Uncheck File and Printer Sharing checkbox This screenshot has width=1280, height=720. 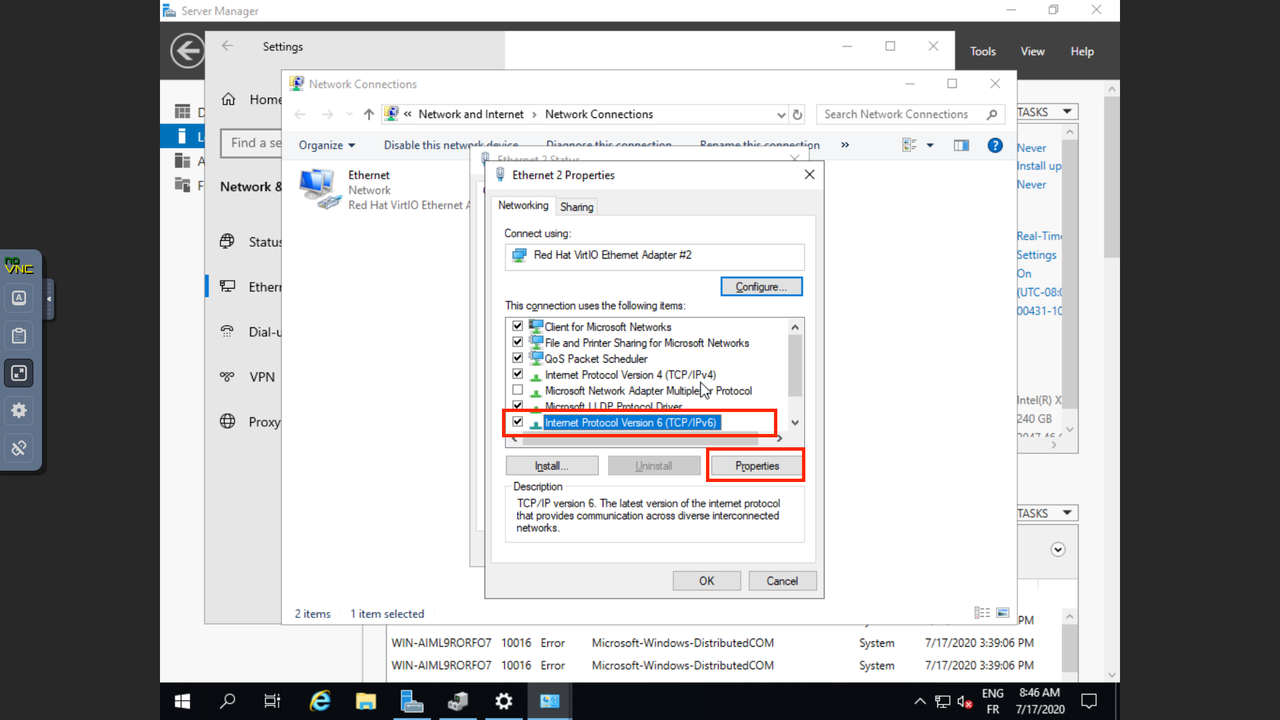pos(518,342)
